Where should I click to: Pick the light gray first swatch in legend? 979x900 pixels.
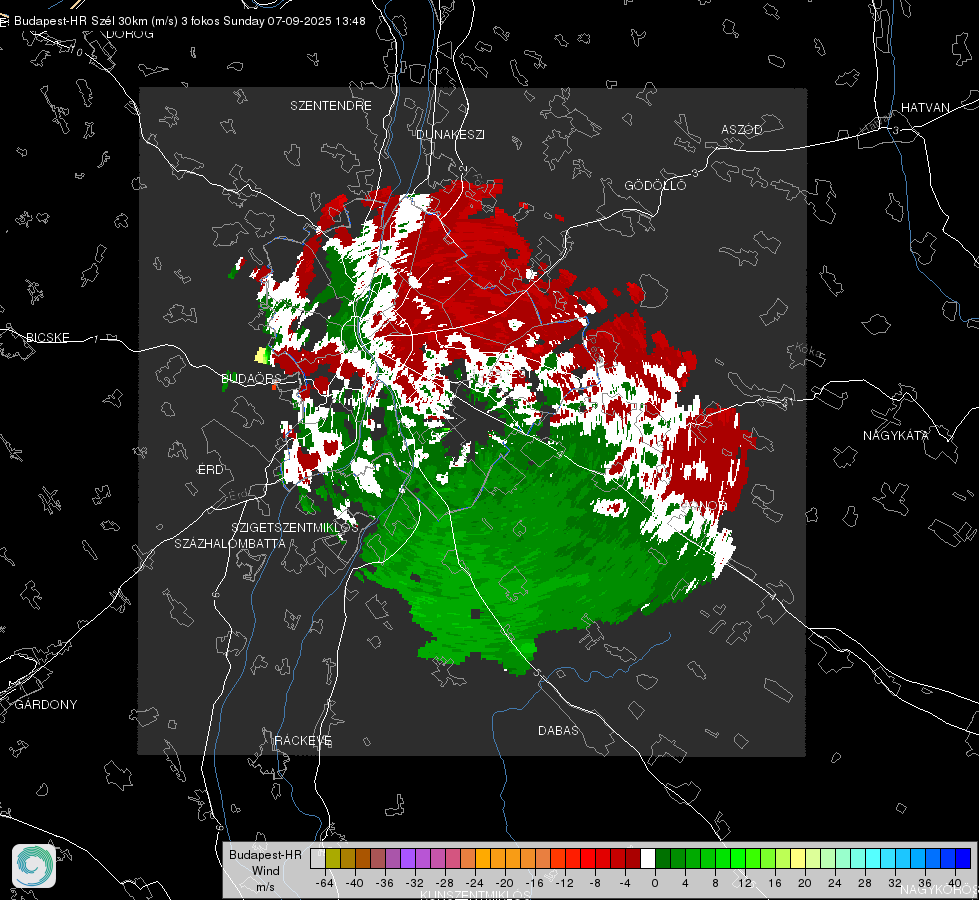click(x=318, y=858)
